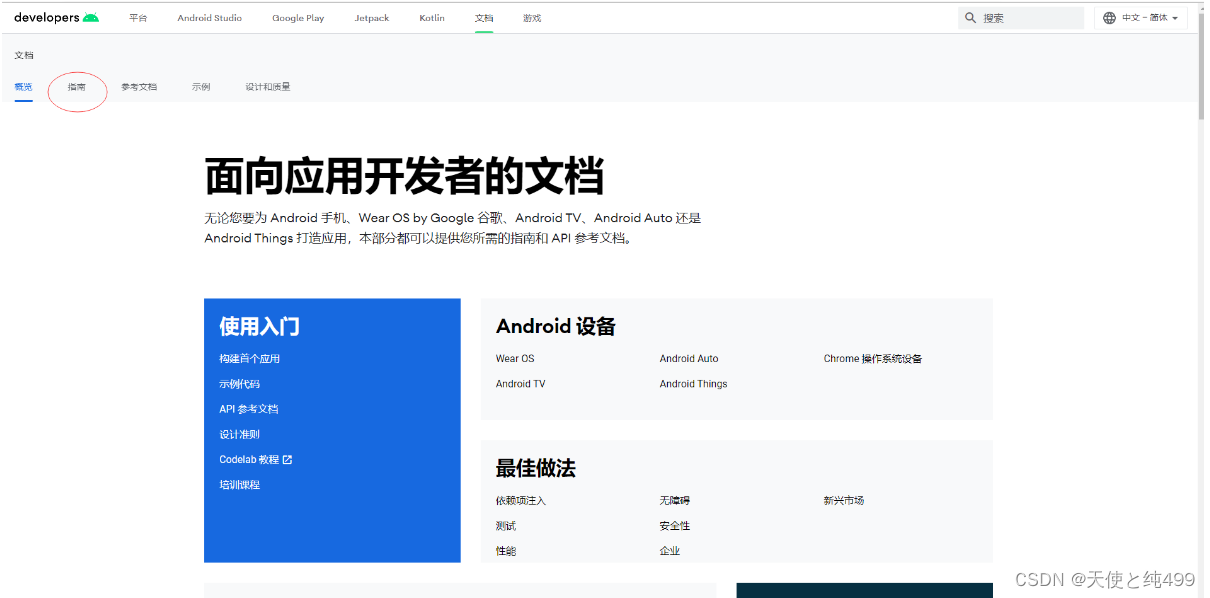
Task: Open 安全性 link
Action: click(675, 526)
